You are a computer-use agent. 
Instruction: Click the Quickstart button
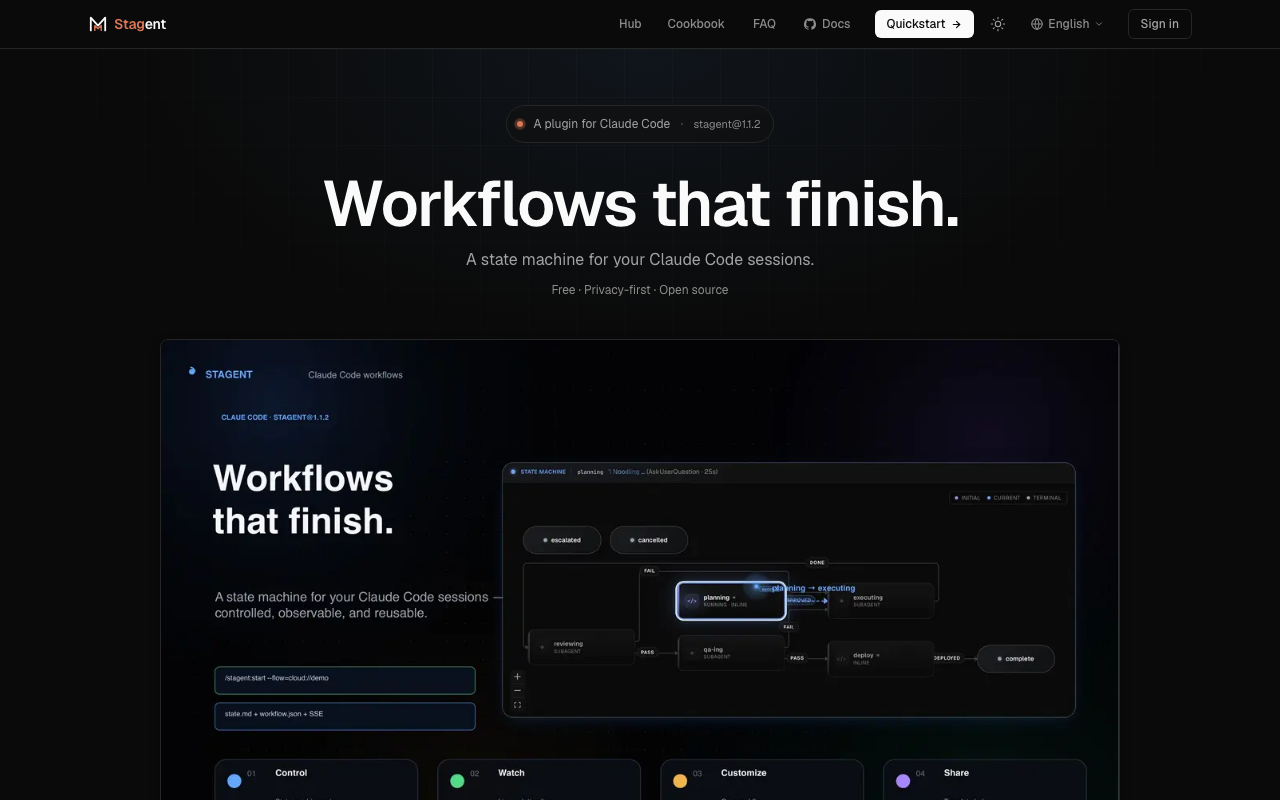[x=924, y=24]
